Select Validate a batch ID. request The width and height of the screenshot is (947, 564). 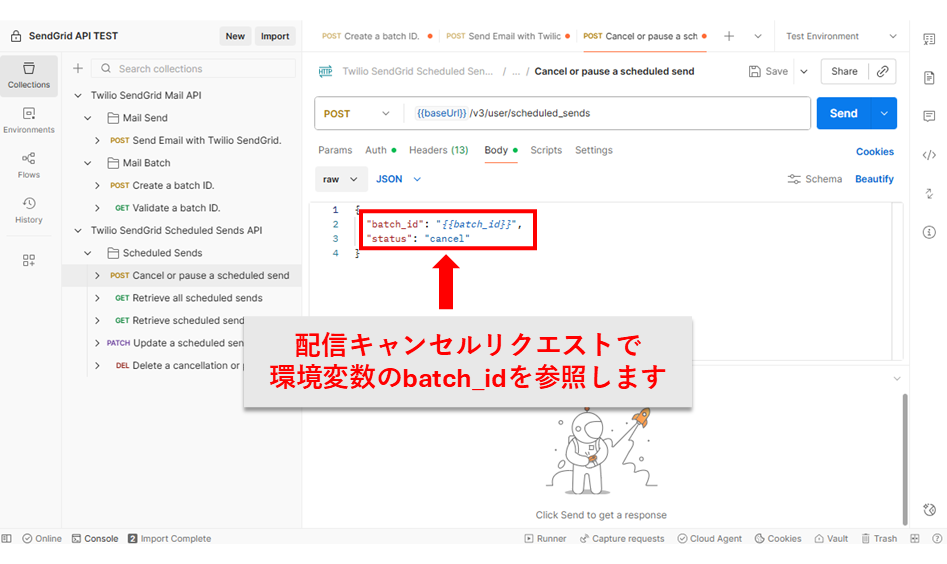181,208
